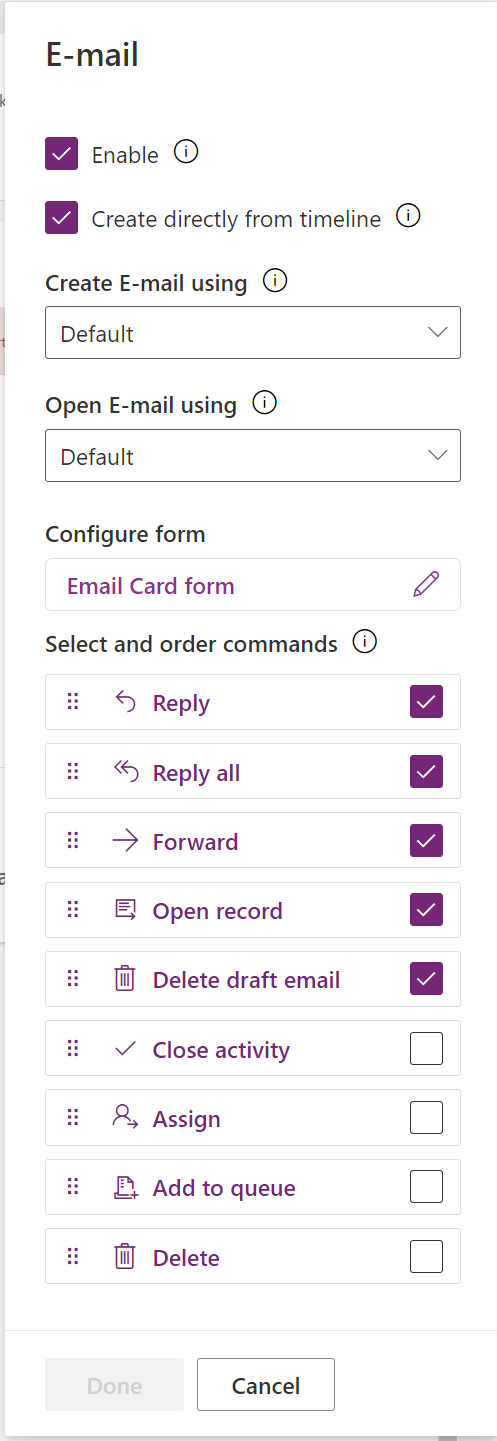Click the Done button
This screenshot has width=497, height=1441.
[x=114, y=1384]
